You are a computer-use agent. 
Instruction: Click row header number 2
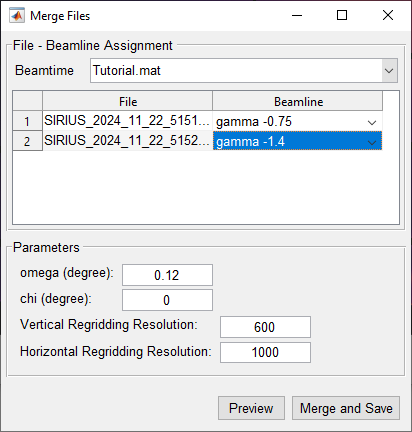27,141
